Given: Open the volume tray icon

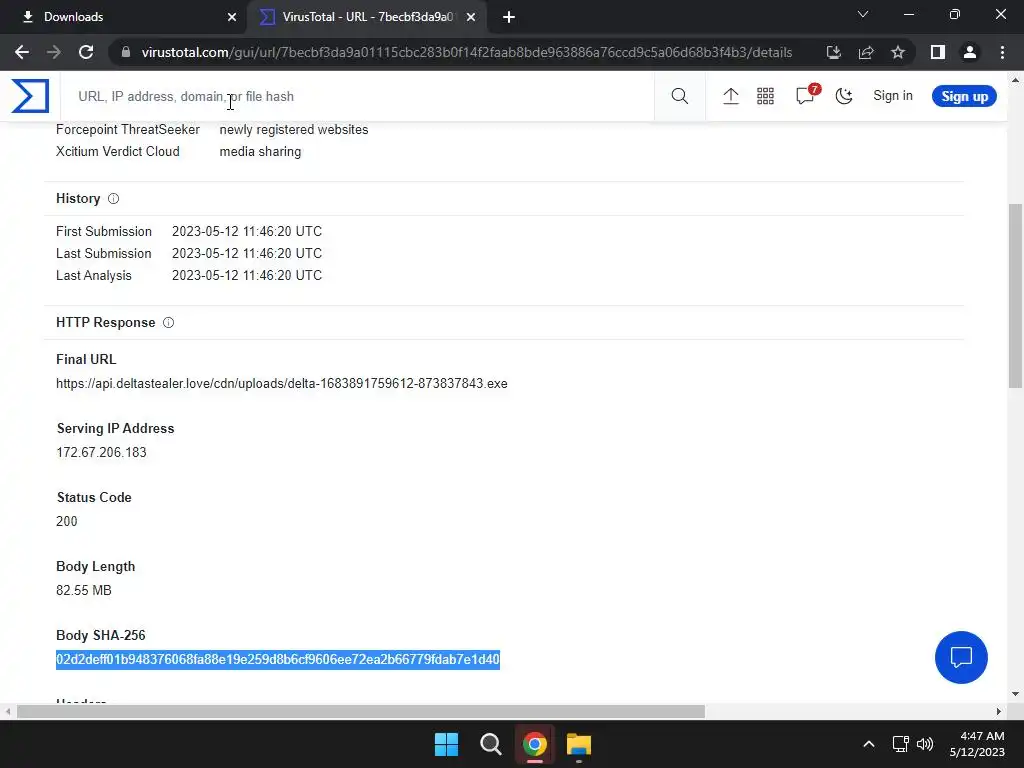Looking at the screenshot, I should click(x=925, y=744).
